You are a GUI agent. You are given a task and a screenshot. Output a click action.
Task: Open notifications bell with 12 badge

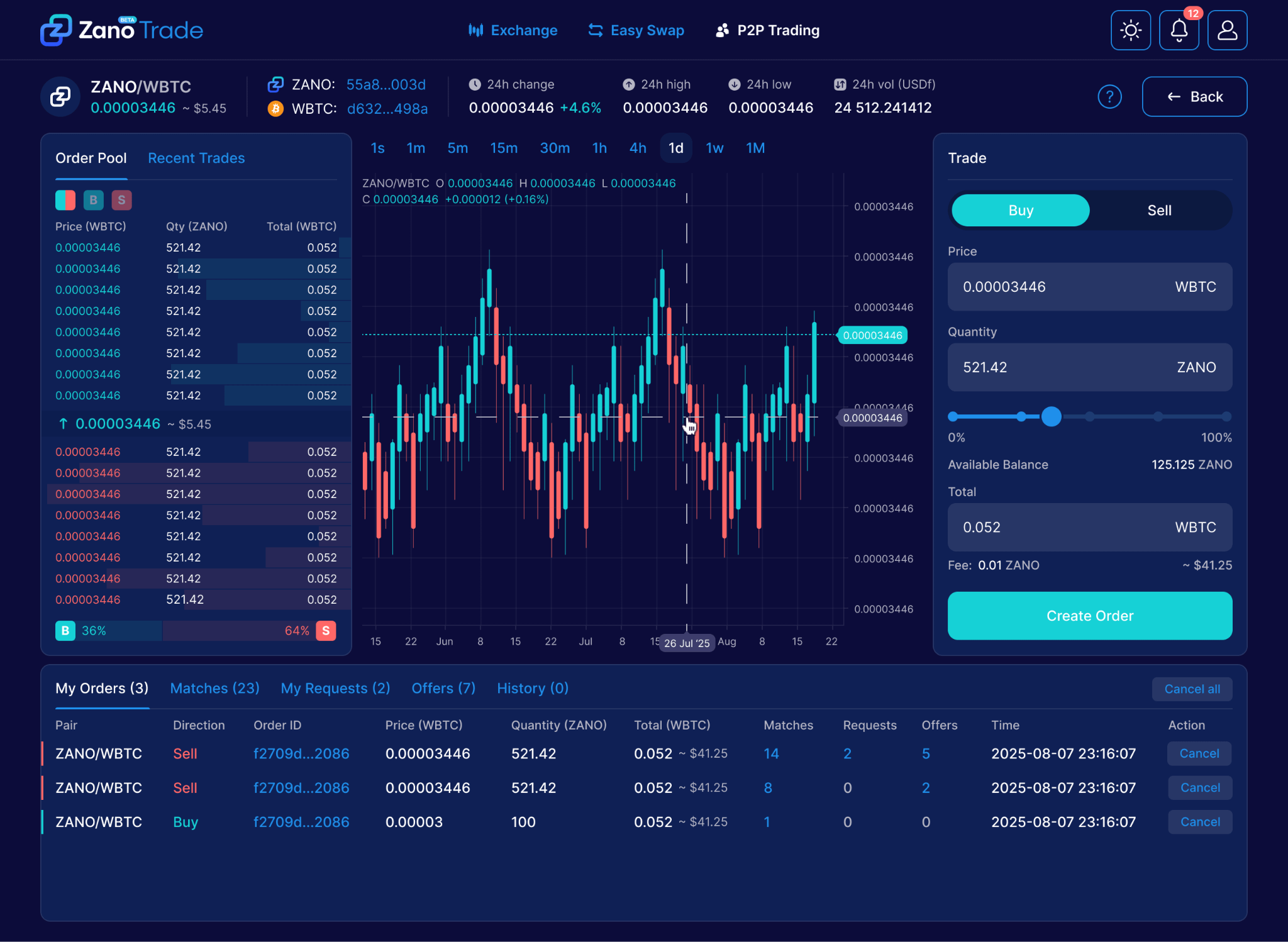(1179, 30)
